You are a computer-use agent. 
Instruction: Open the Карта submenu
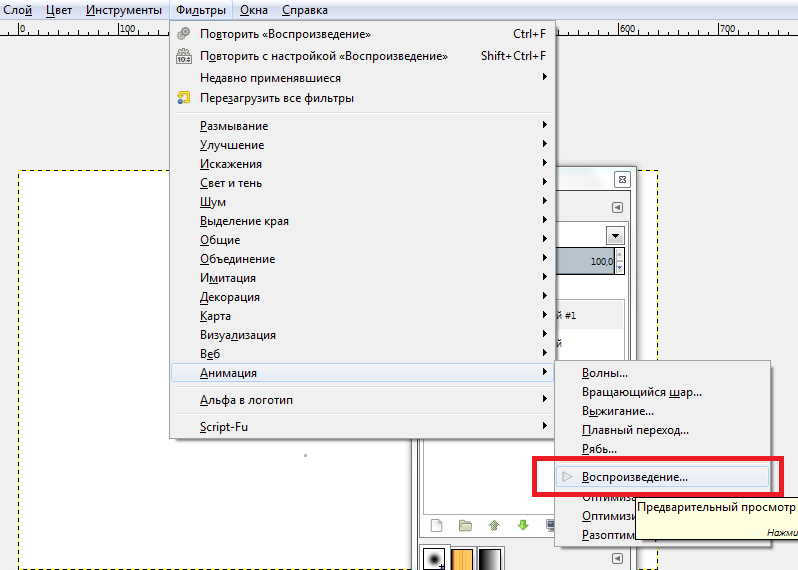[362, 316]
